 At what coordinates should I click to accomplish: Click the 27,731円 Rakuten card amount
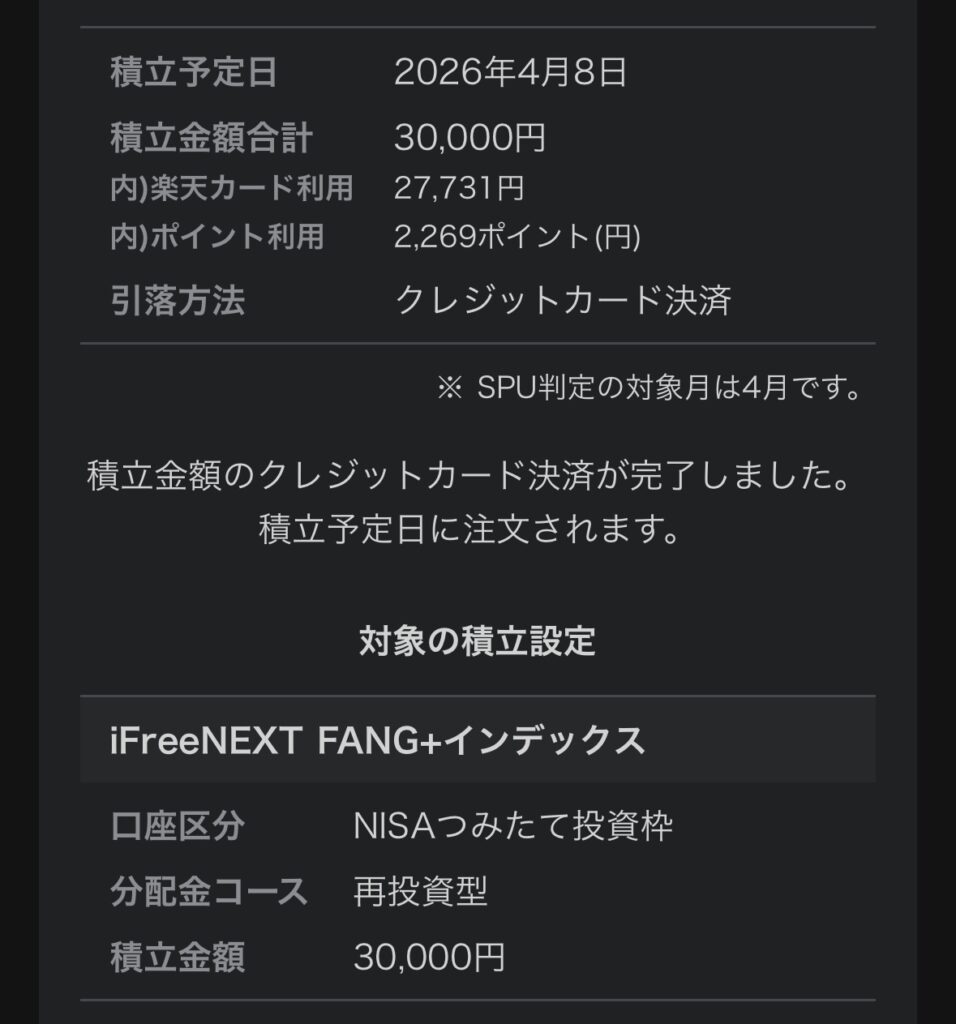459,188
